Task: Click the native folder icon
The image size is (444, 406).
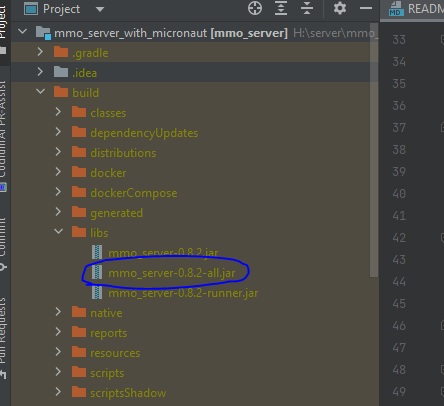Action: [79, 312]
